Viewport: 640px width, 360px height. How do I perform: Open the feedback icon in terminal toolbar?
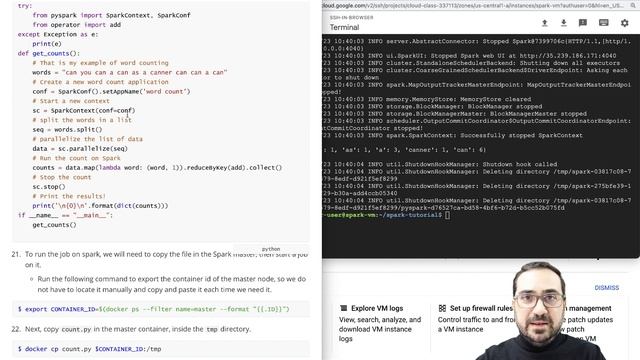[583, 23]
